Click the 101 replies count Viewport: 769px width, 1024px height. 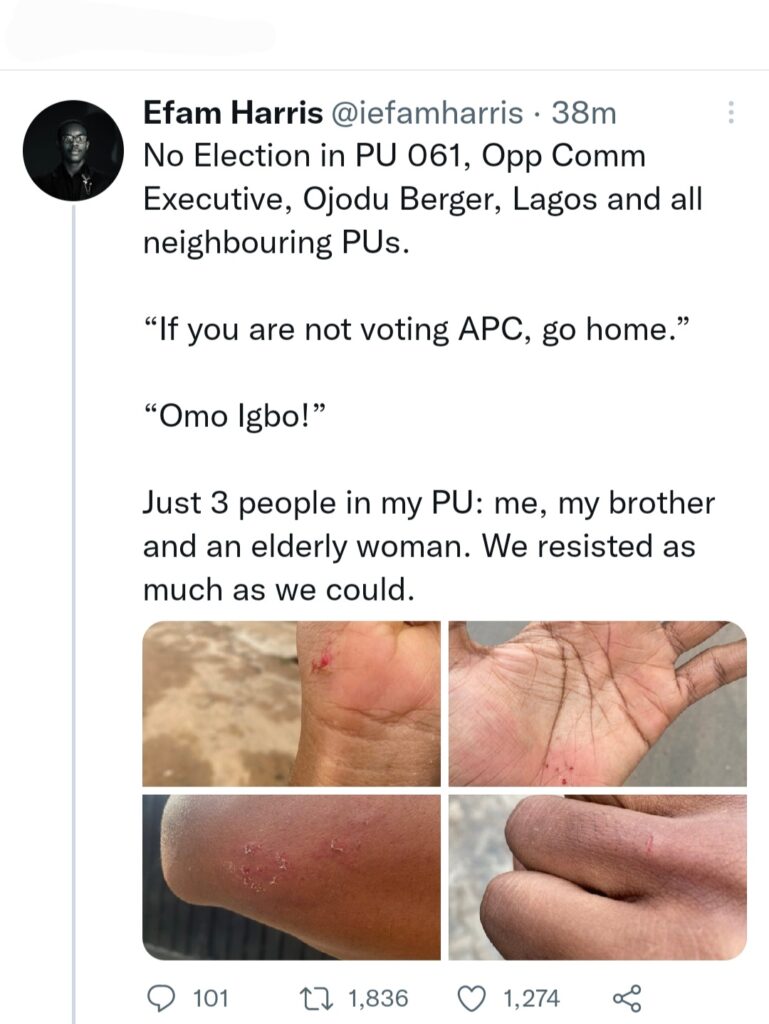click(x=208, y=997)
